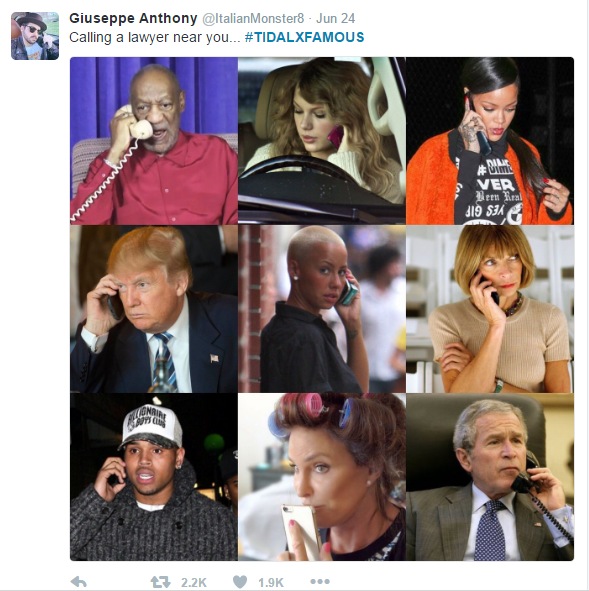589x591 pixels.
Task: Open photo of man in red shirt
Action: pyautogui.click(x=154, y=141)
